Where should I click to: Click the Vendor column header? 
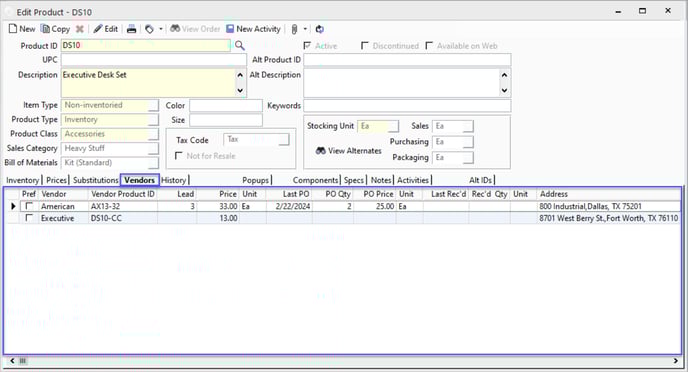pyautogui.click(x=64, y=194)
